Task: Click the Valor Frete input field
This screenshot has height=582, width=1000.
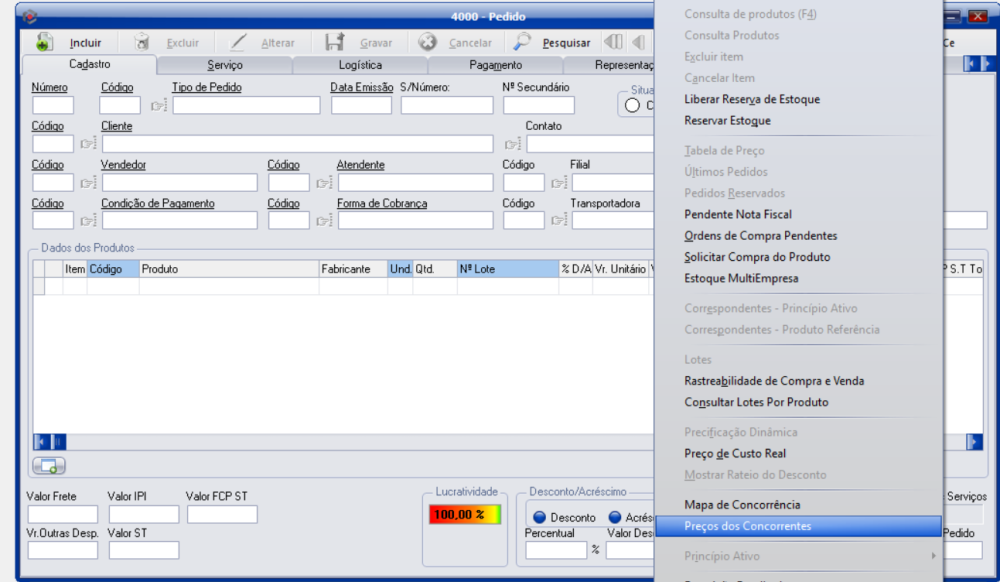Action: point(62,515)
